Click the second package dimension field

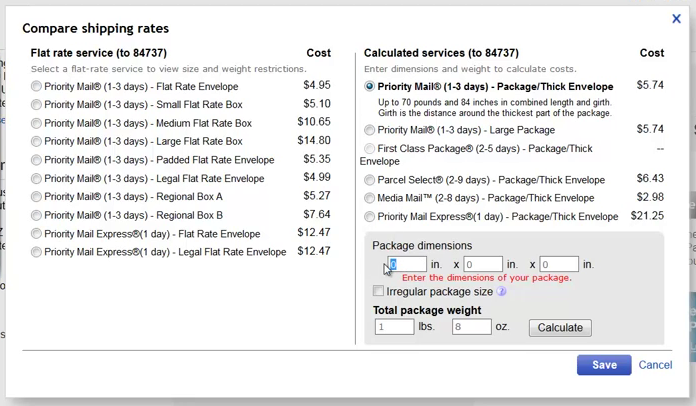tap(483, 264)
